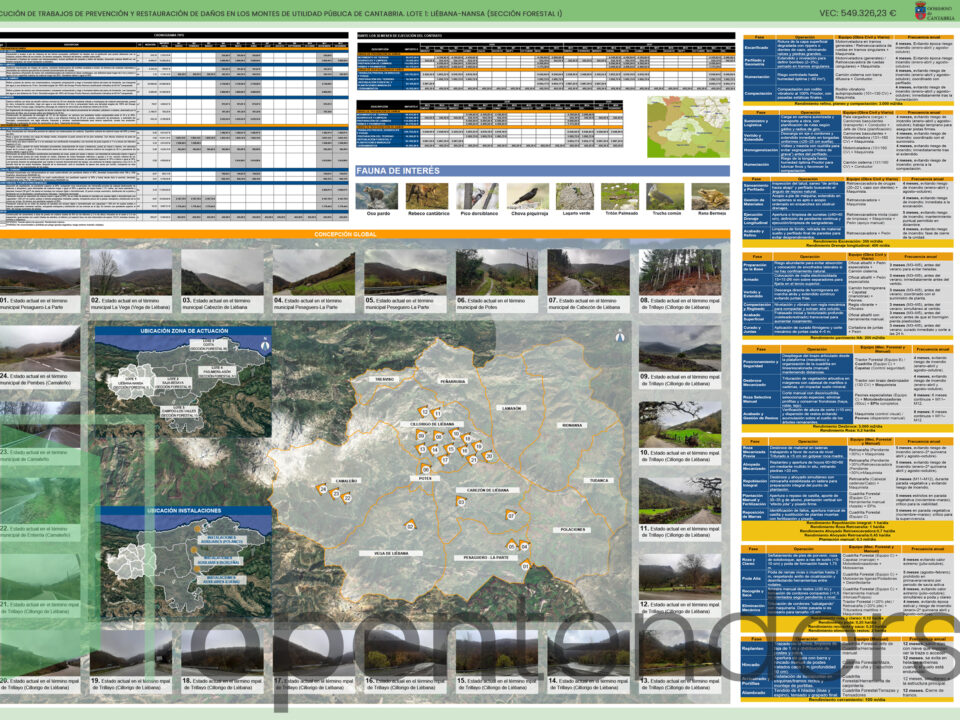960x720 pixels.
Task: Select photo marker 03 on the map
Action: pos(461,501)
